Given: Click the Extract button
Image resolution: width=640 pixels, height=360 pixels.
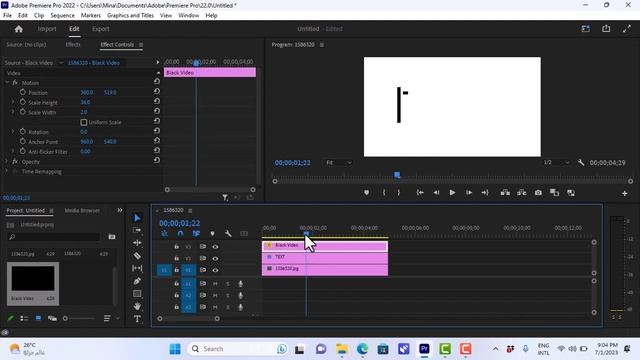Looking at the screenshot, I should coord(522,193).
